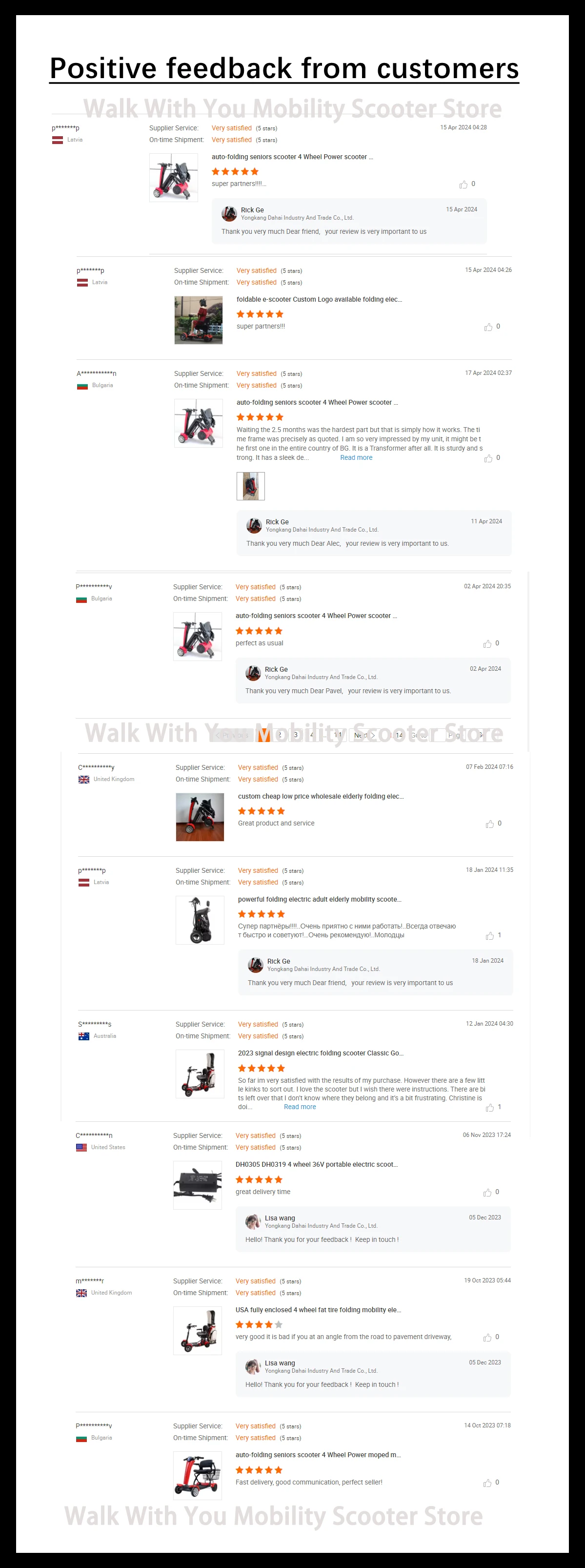Open page 3 in the pagination
The width and height of the screenshot is (585, 1568).
point(296,735)
